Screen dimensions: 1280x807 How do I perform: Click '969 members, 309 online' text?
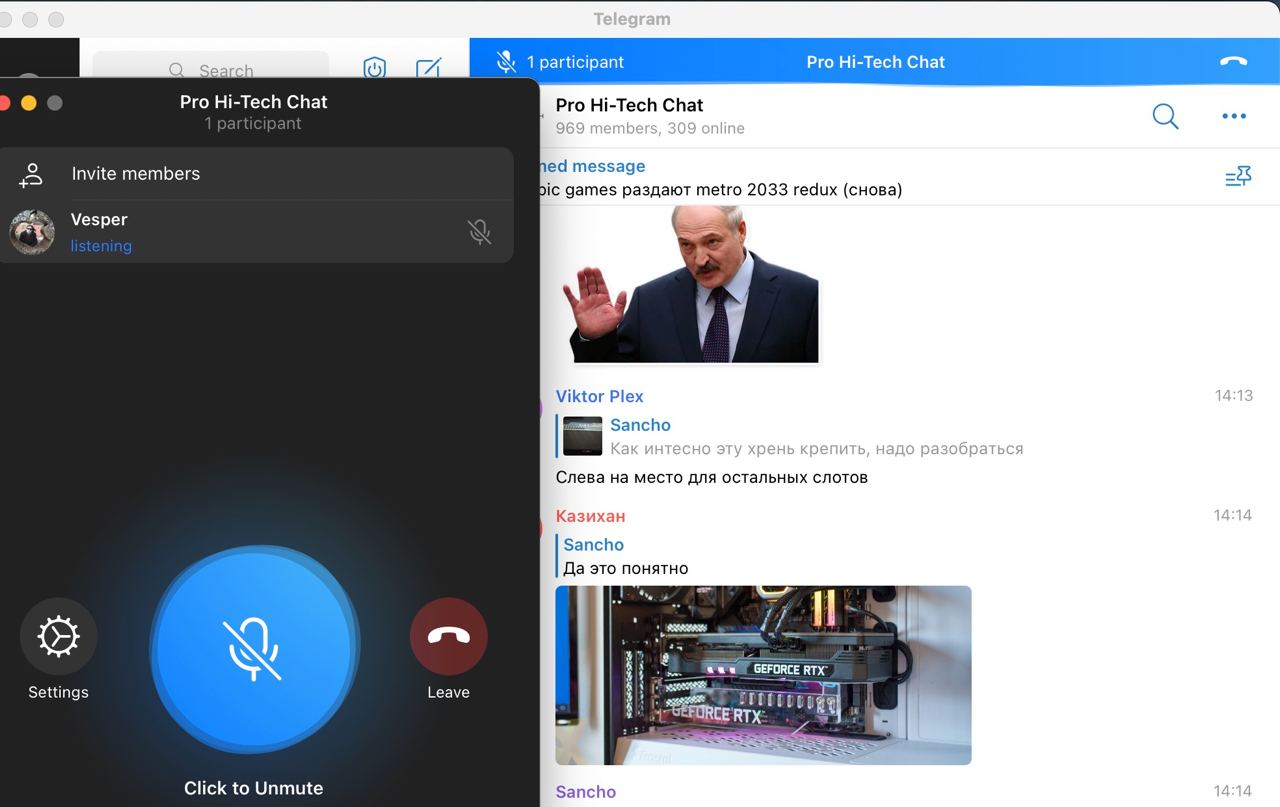650,128
